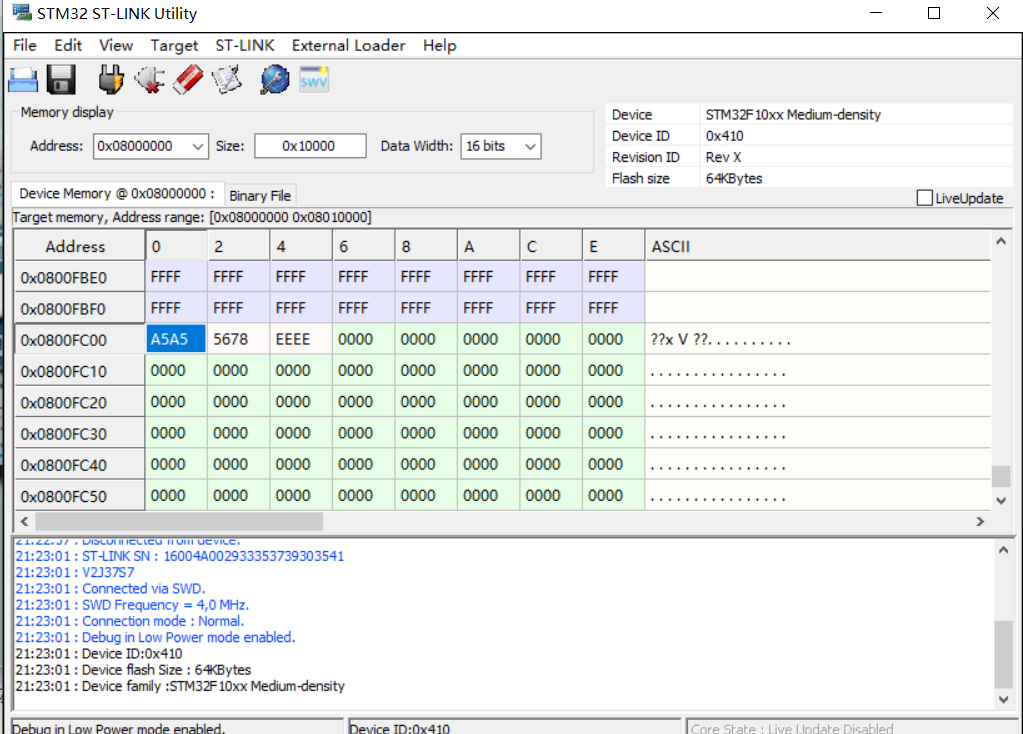Click the memory table vertical scroll thumb
The height and width of the screenshot is (734, 1023).
coord(1001,476)
